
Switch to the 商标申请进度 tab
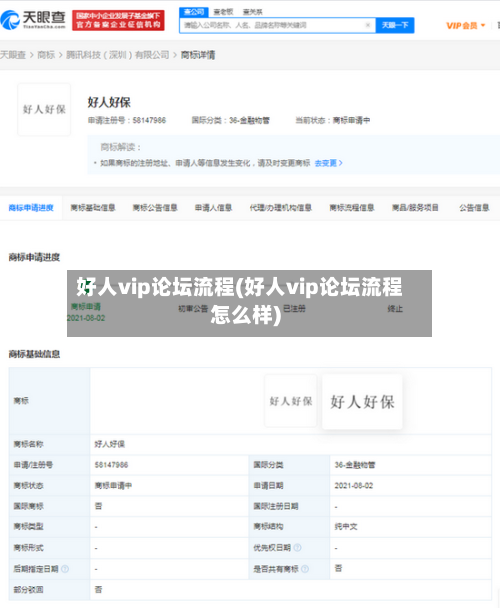pos(31,208)
